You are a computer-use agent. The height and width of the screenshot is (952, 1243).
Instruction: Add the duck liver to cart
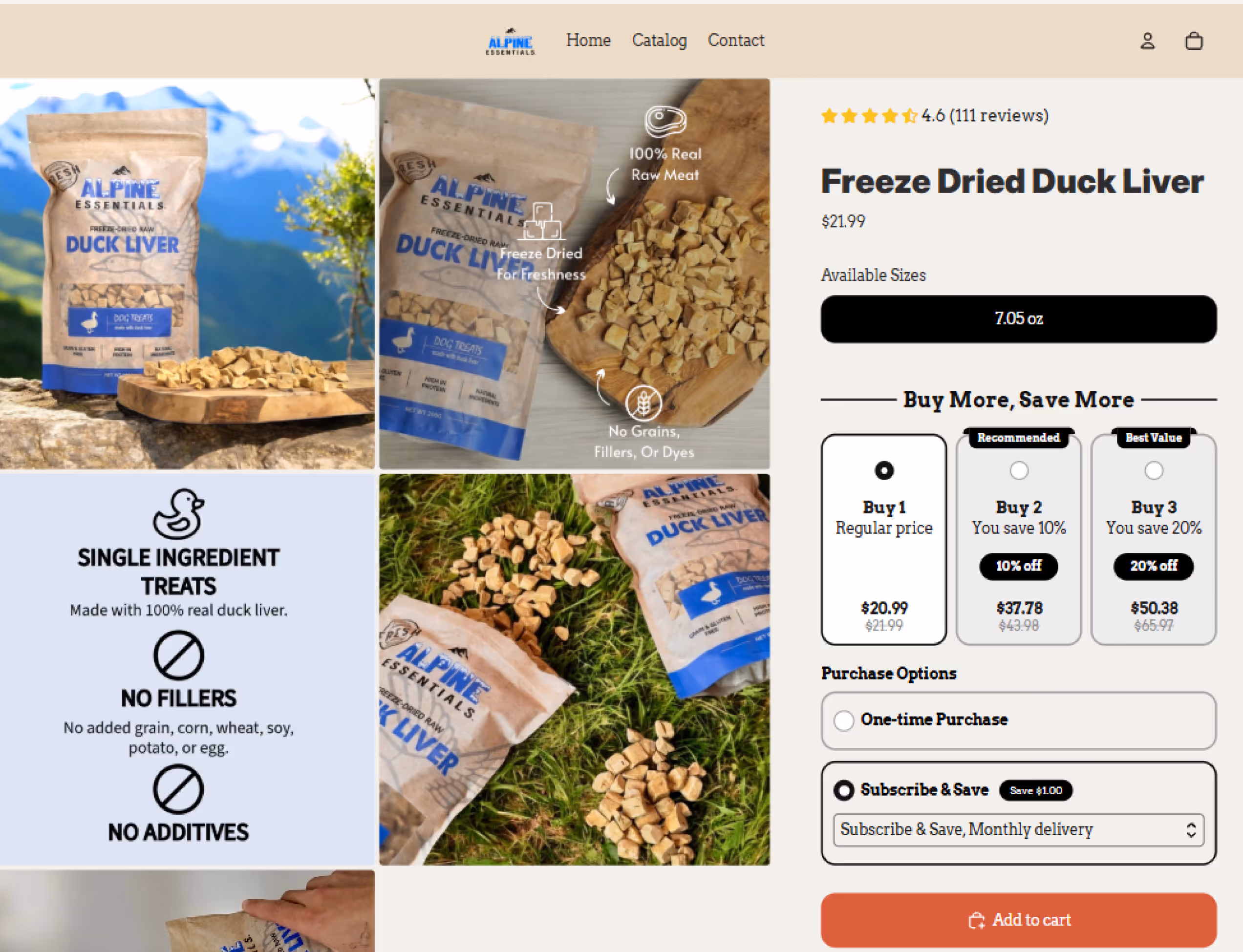[x=1019, y=920]
